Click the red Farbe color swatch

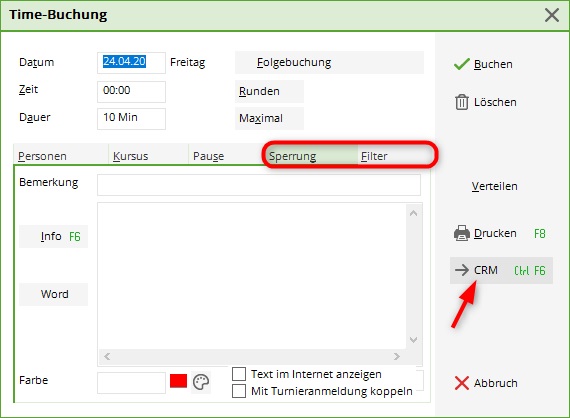click(178, 381)
